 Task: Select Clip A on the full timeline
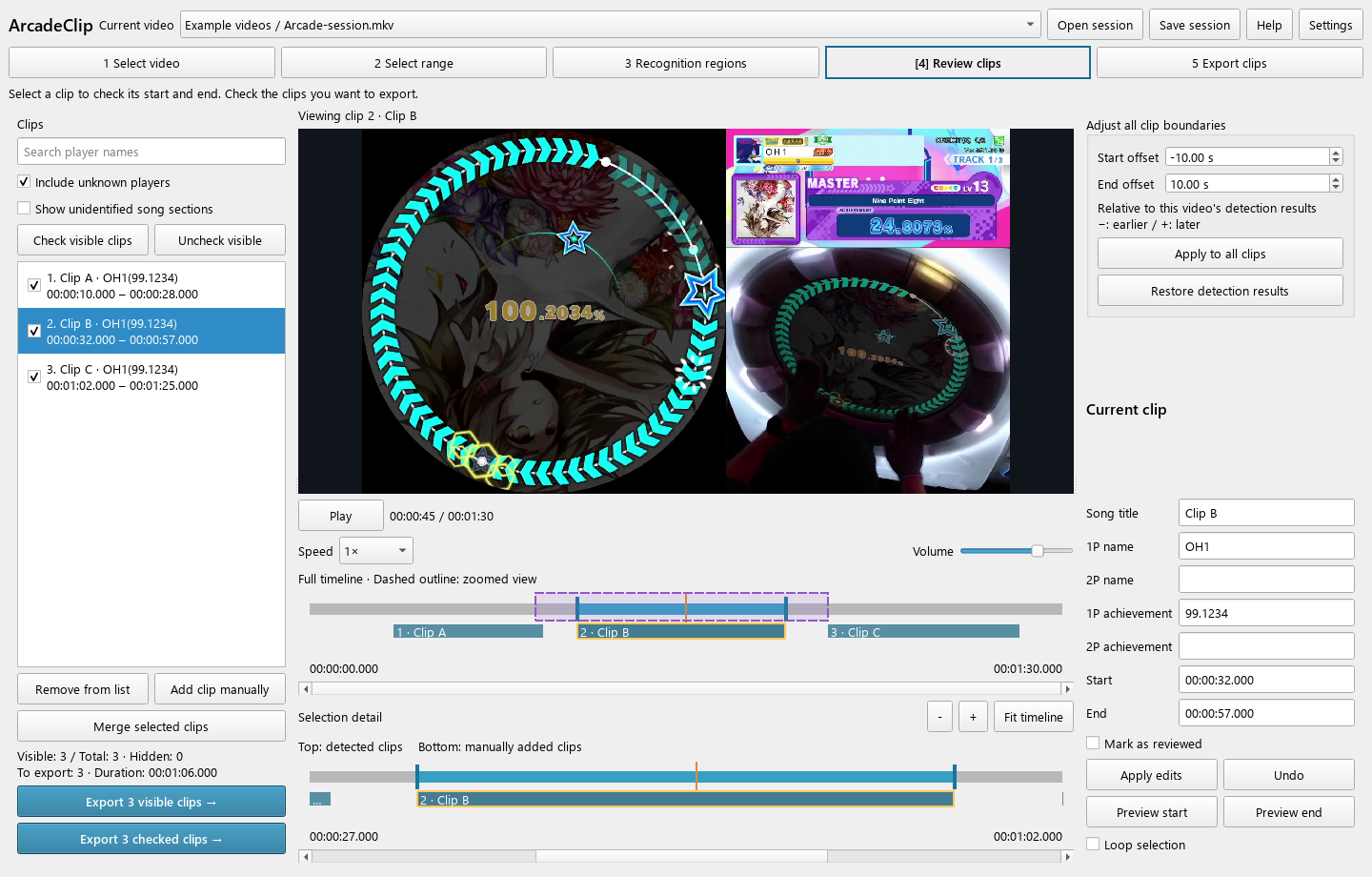click(469, 632)
